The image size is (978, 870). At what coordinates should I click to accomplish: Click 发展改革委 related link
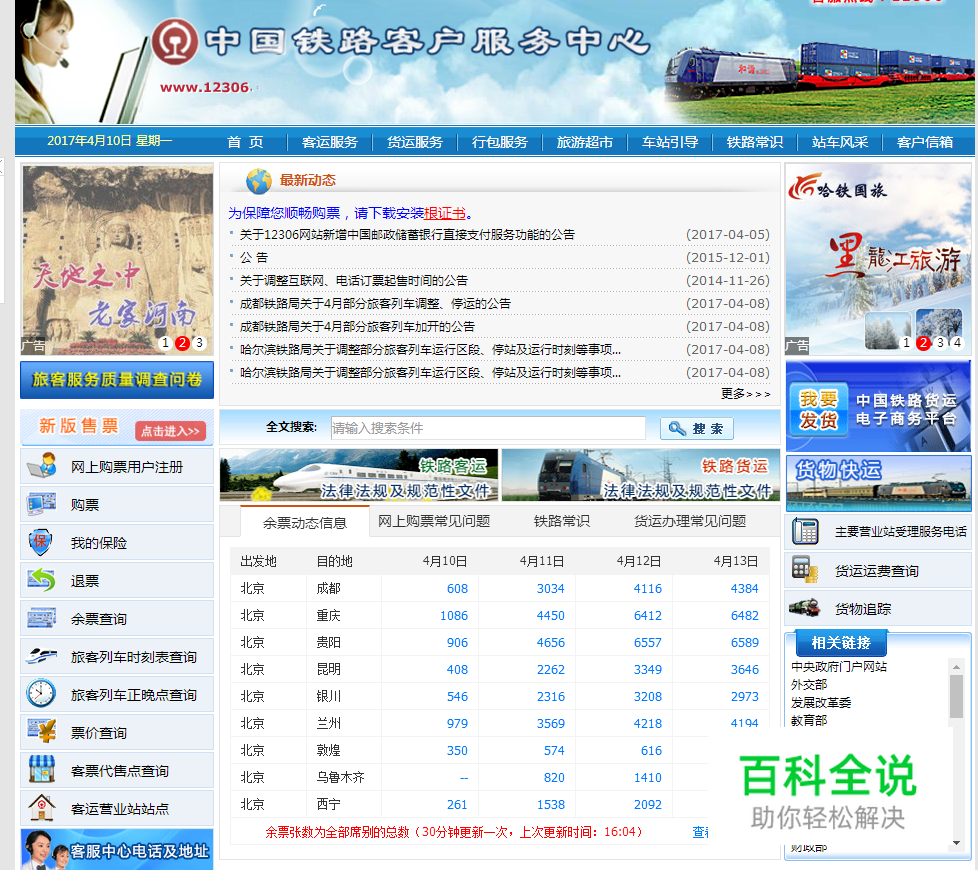820,703
